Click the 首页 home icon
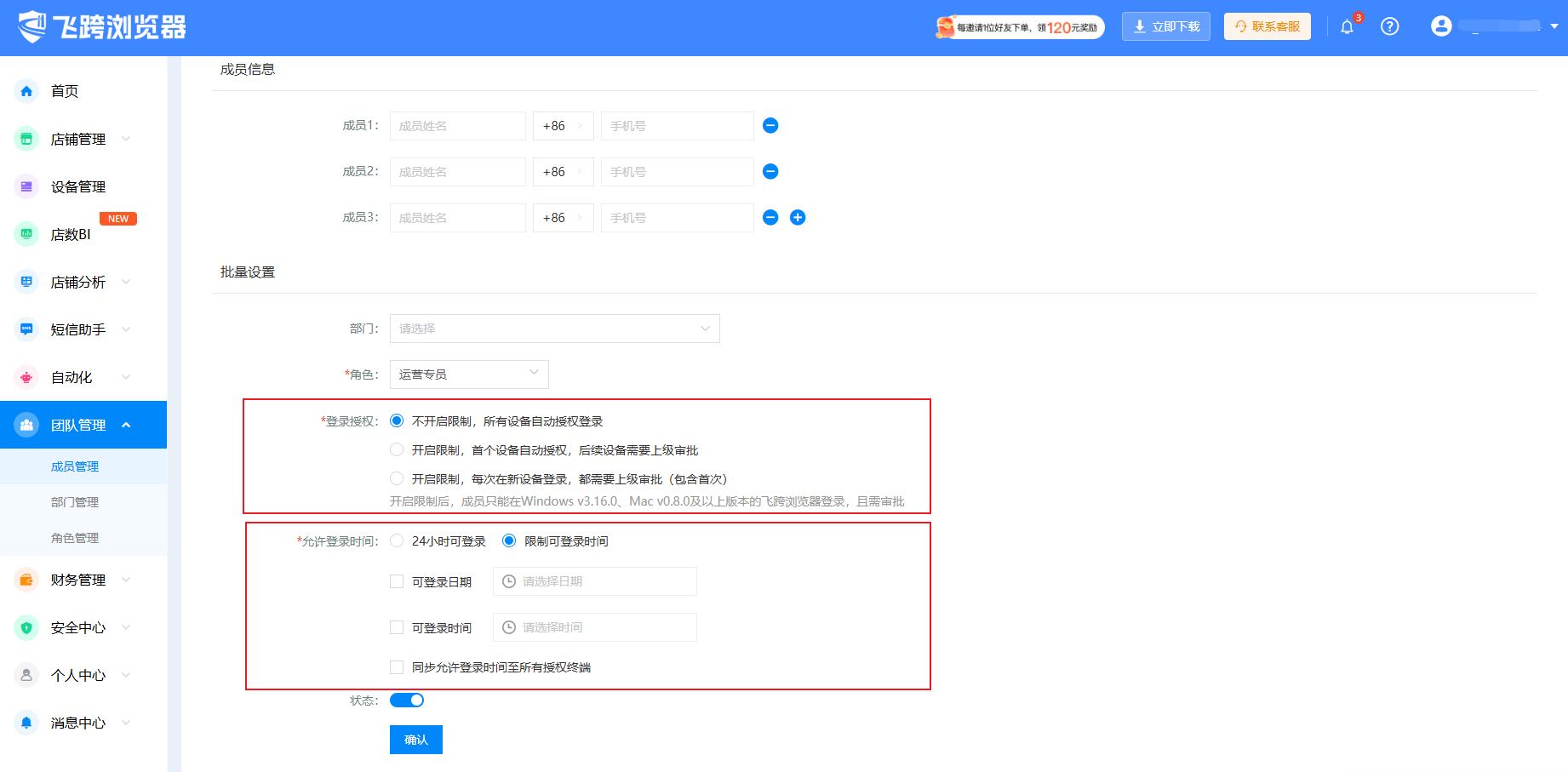Screen dimensions: 1568x772 26,91
